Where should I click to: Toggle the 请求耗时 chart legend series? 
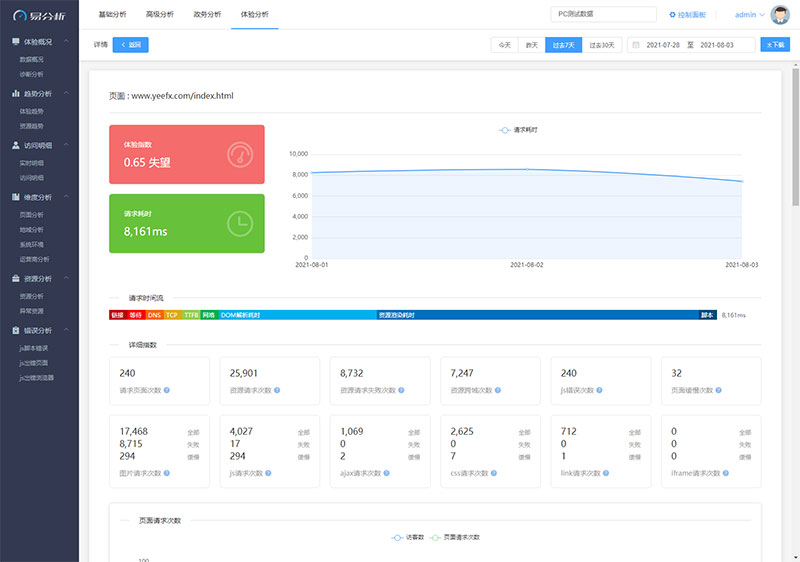coord(519,130)
